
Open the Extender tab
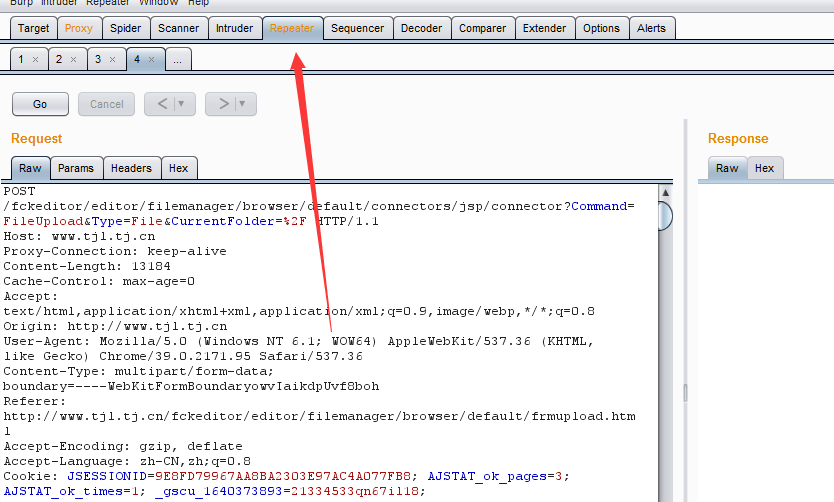pyautogui.click(x=544, y=28)
